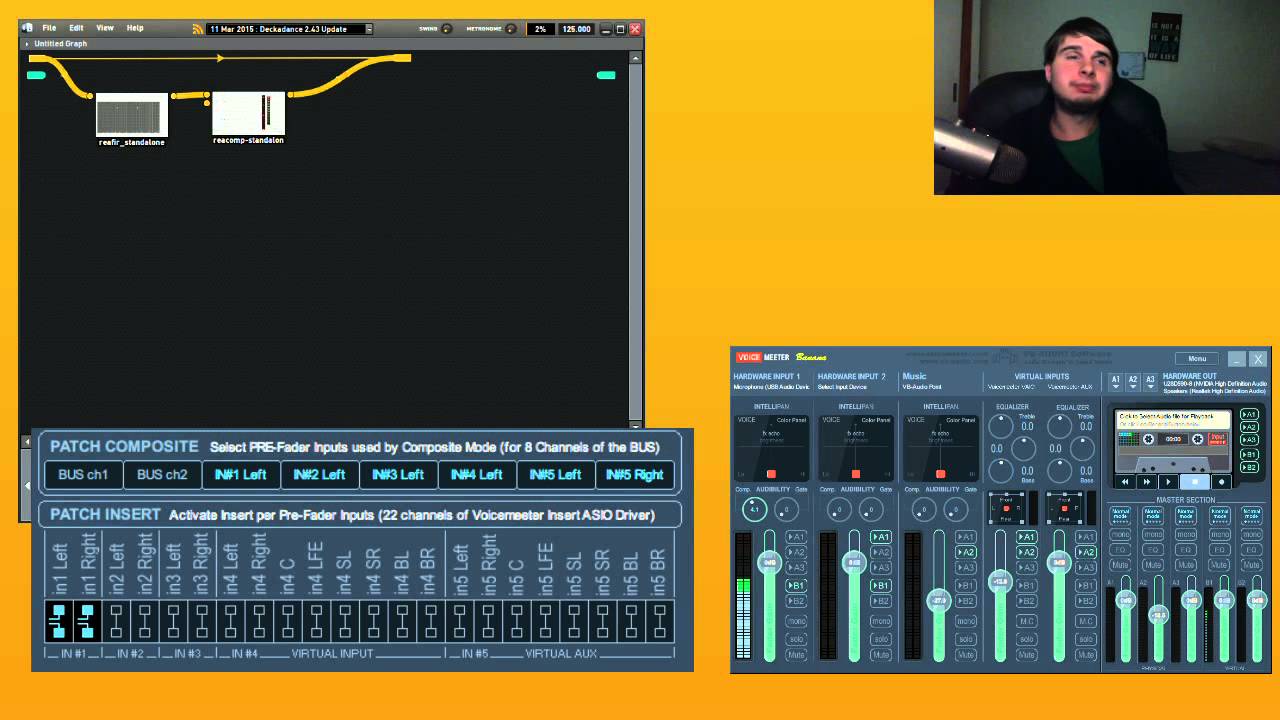Toggle the in2 Left patch insert

[116, 621]
